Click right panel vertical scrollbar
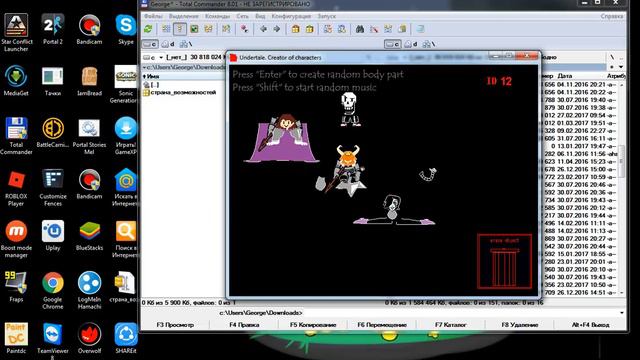The height and width of the screenshot is (360, 640). pos(622,188)
